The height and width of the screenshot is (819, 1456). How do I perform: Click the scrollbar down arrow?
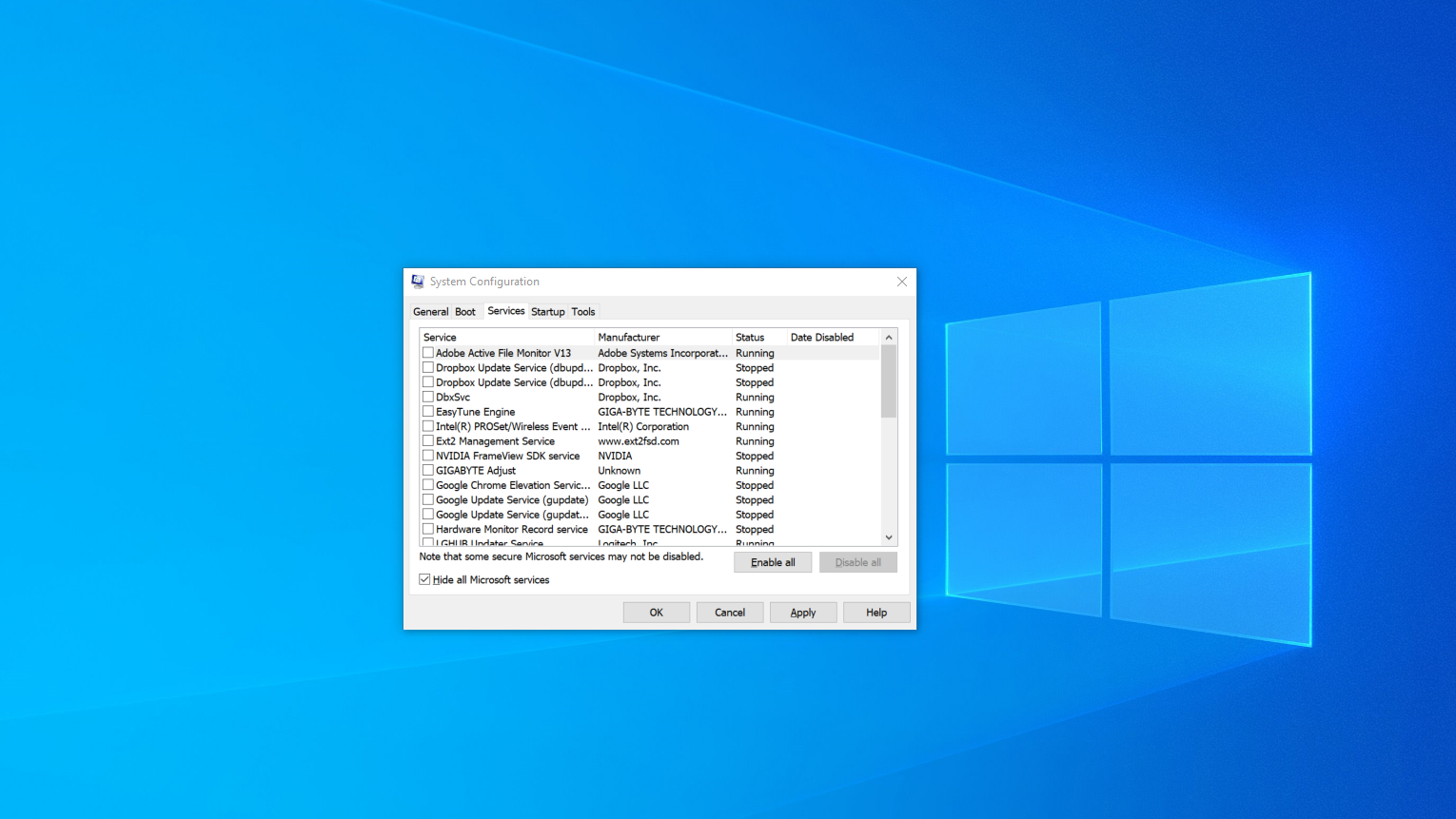[888, 536]
